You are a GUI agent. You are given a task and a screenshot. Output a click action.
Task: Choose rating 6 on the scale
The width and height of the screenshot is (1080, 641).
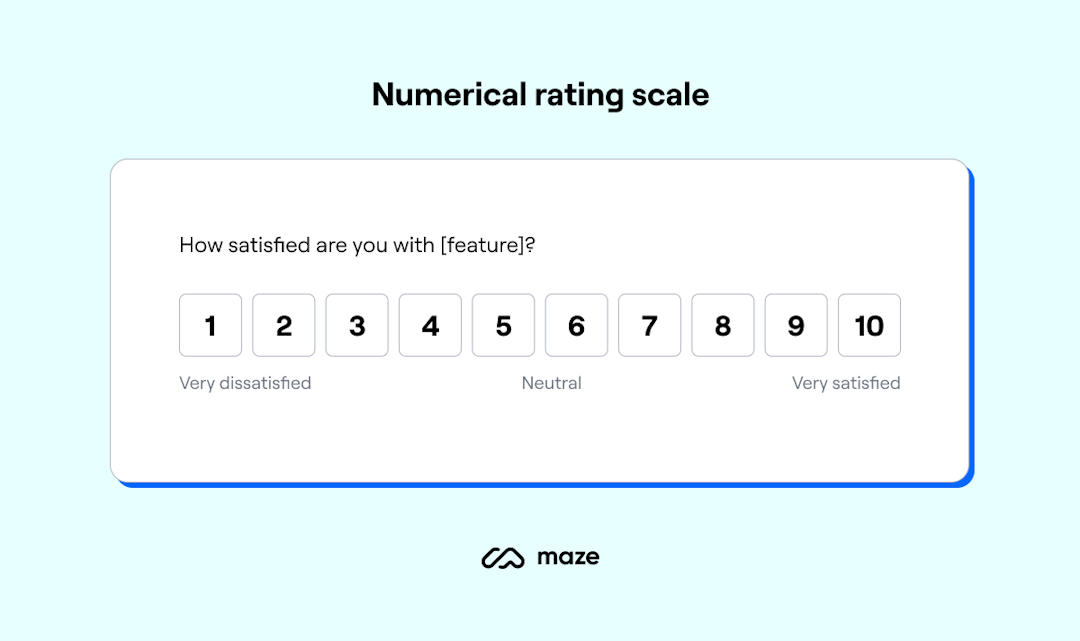click(x=576, y=325)
